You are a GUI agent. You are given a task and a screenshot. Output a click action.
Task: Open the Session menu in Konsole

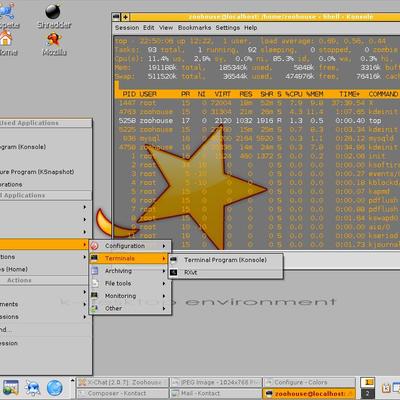pos(127,28)
